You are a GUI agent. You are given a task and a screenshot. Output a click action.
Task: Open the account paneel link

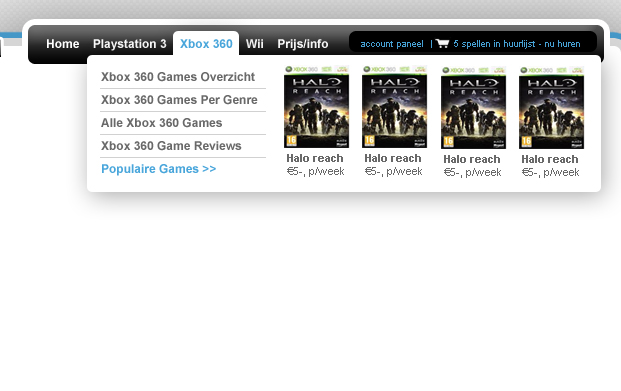coord(392,44)
